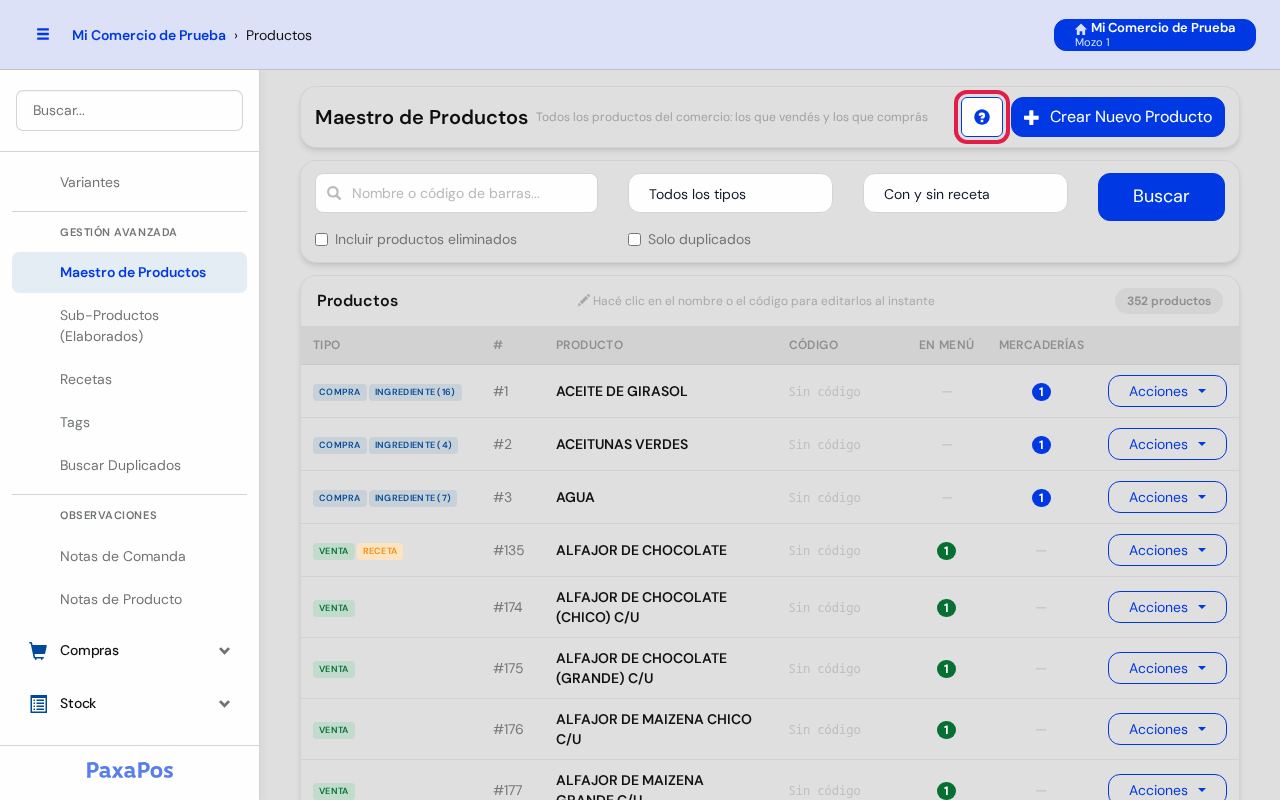The image size is (1280, 800).
Task: Click the Buscar button
Action: 1161,197
